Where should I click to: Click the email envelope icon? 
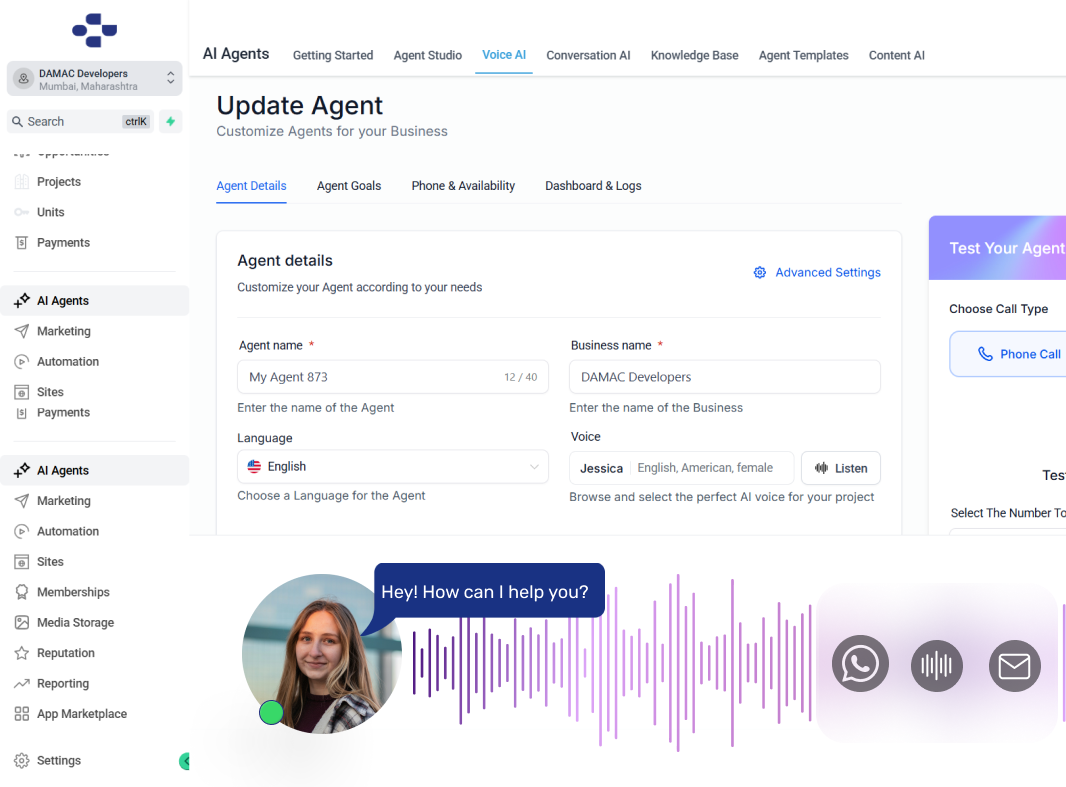click(1014, 665)
